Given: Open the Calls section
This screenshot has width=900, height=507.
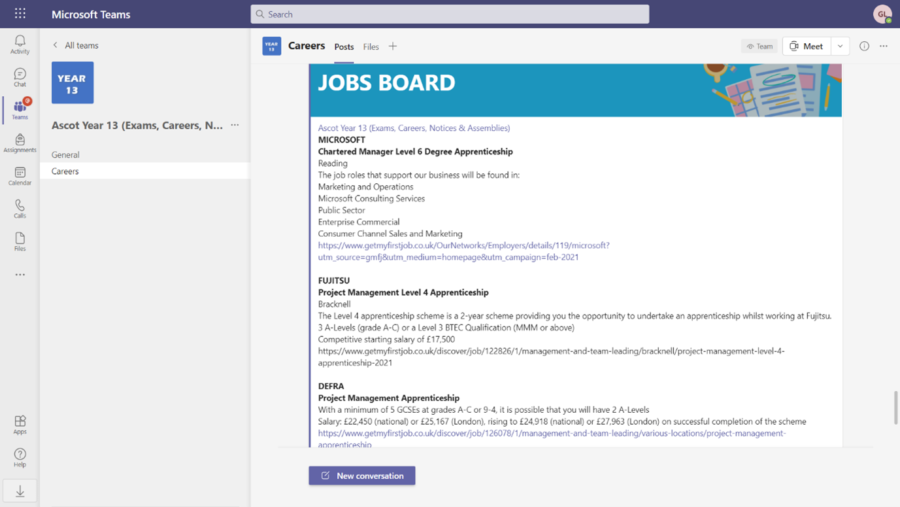Looking at the screenshot, I should point(20,209).
